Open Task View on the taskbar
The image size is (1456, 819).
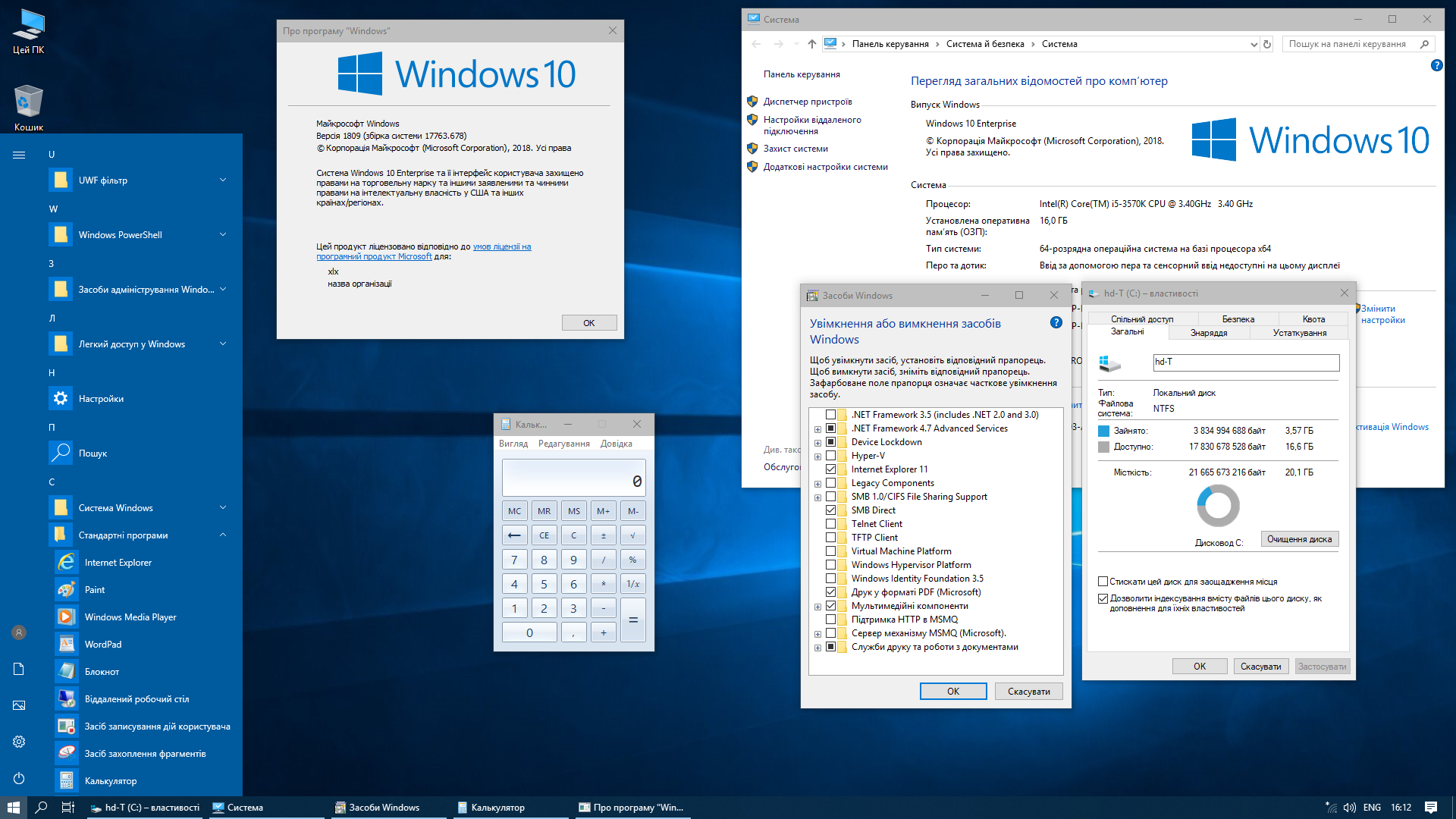[67, 808]
